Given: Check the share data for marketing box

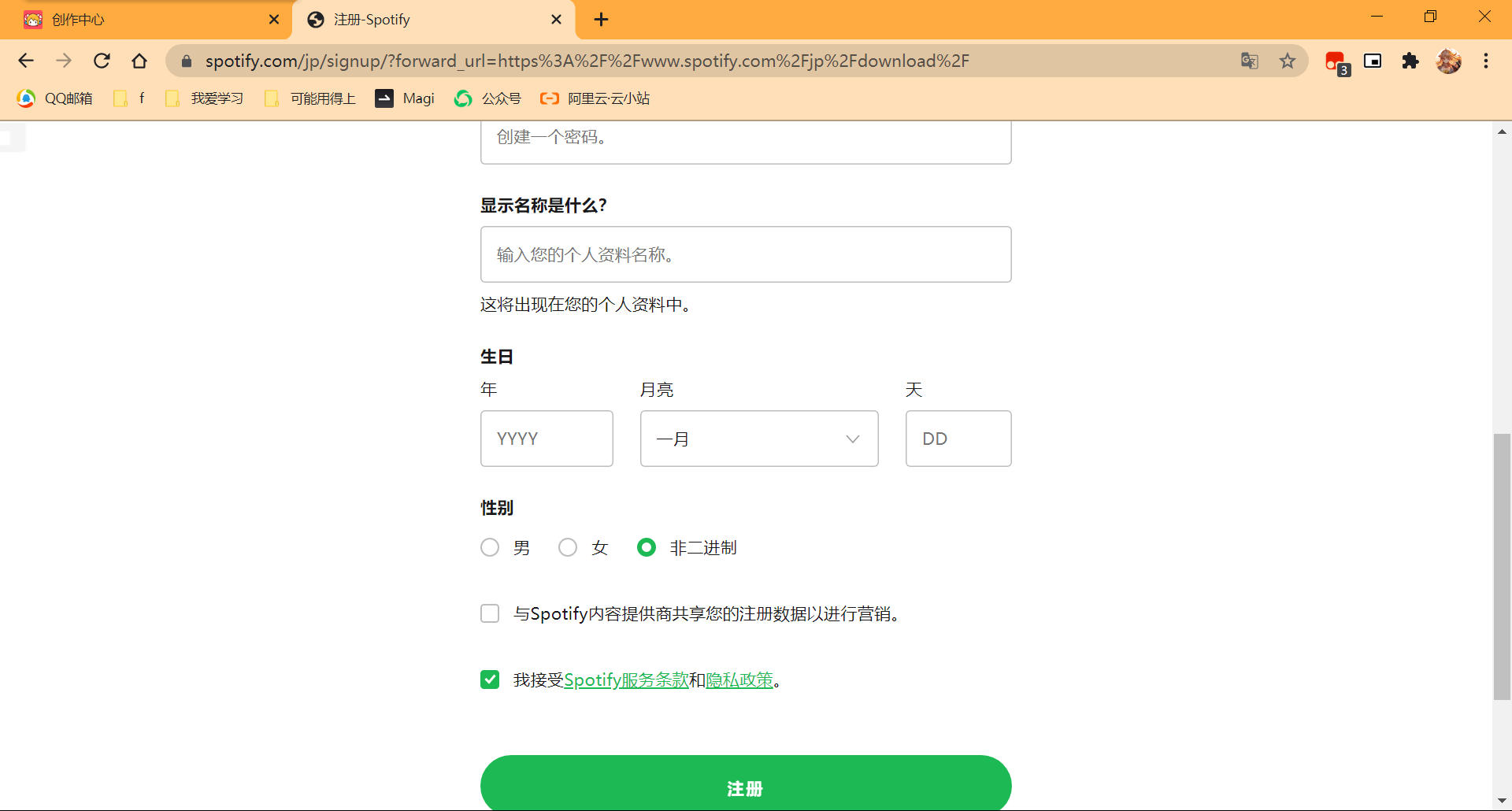Looking at the screenshot, I should [x=490, y=613].
